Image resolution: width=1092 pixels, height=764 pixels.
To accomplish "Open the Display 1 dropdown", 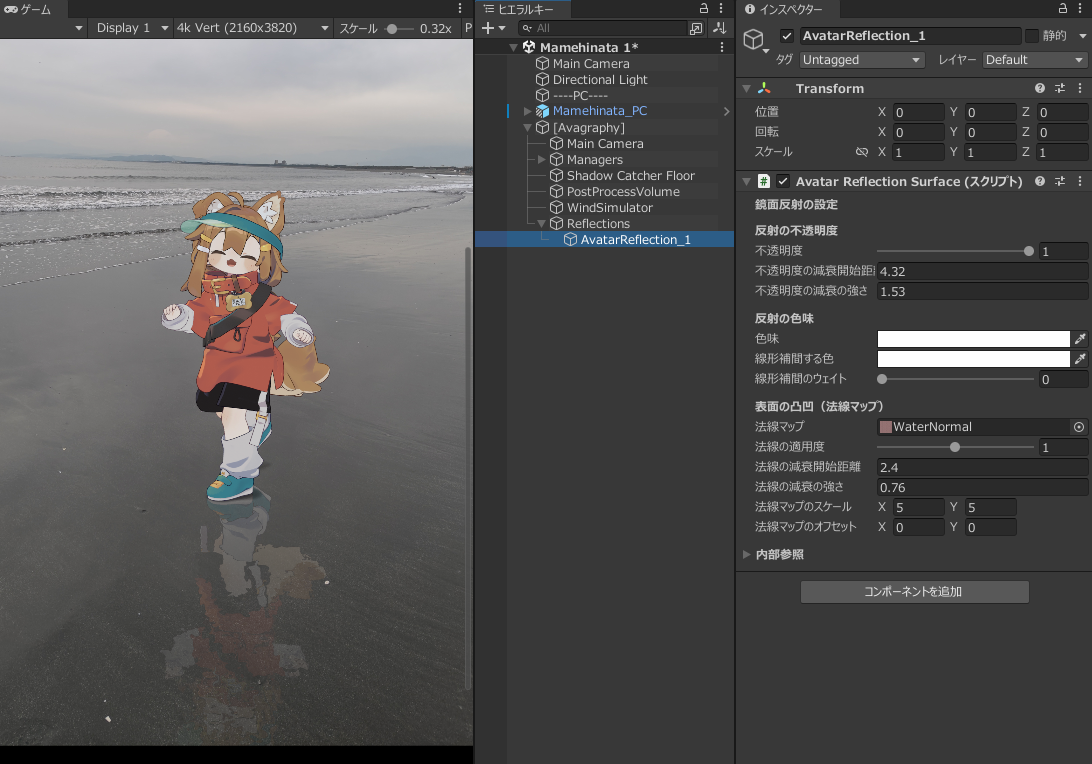I will 131,28.
